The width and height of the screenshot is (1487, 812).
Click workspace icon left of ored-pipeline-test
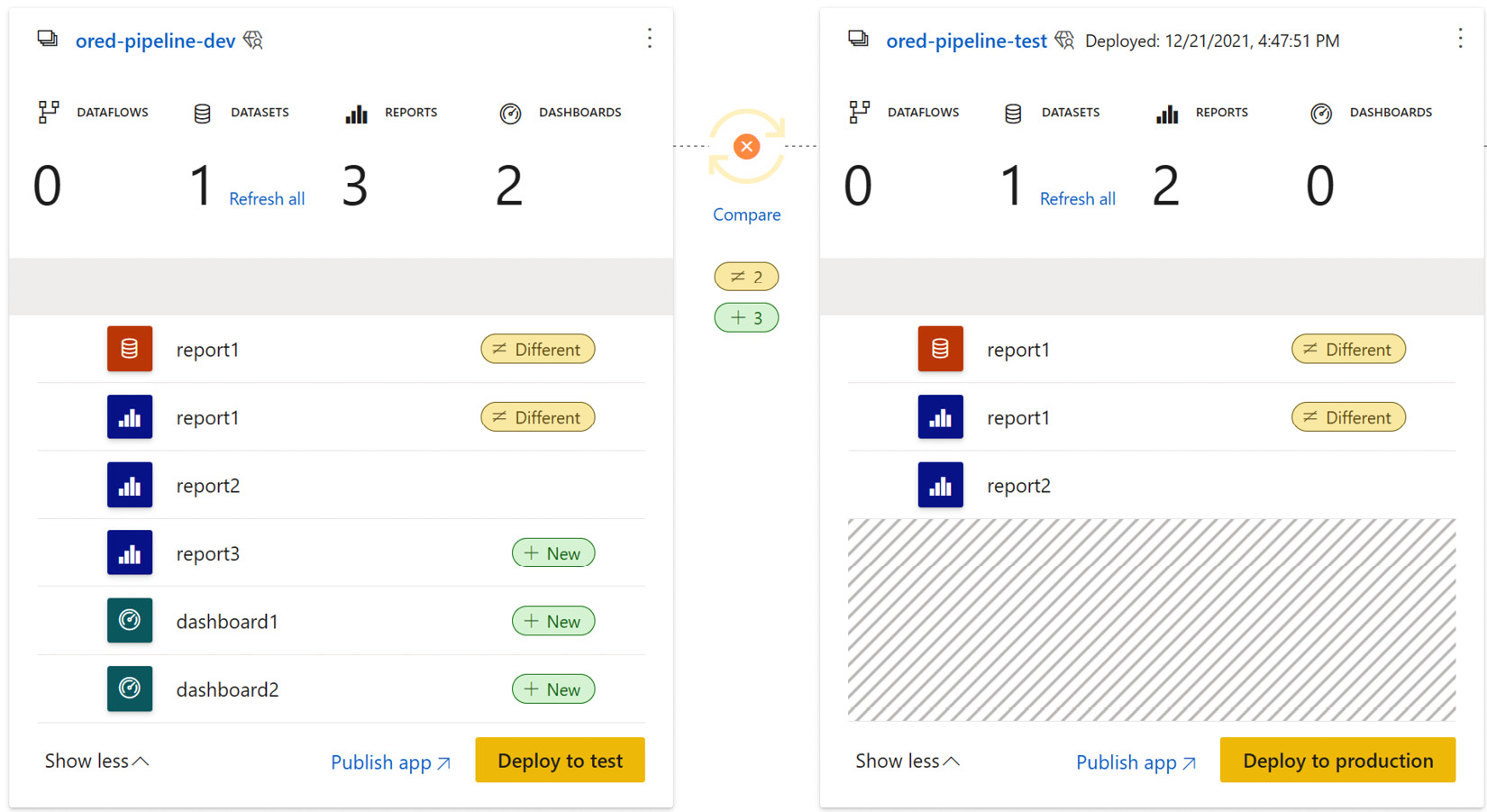(858, 40)
